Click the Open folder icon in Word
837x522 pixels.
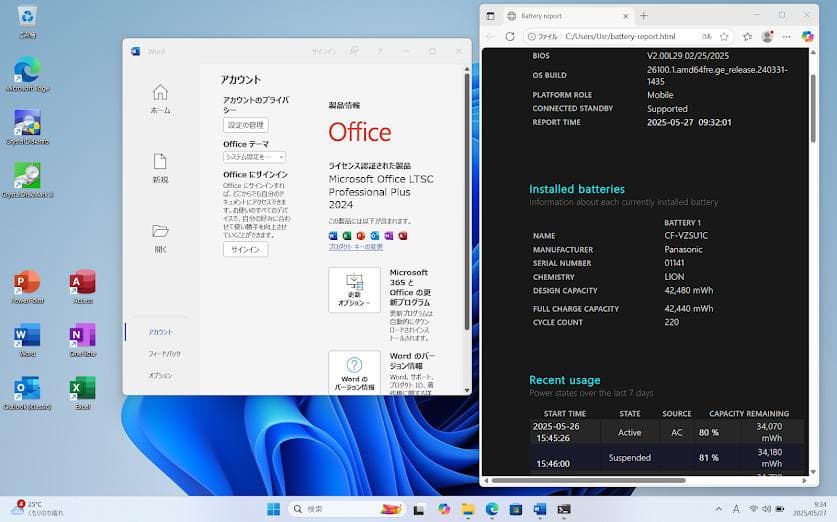[x=160, y=236]
